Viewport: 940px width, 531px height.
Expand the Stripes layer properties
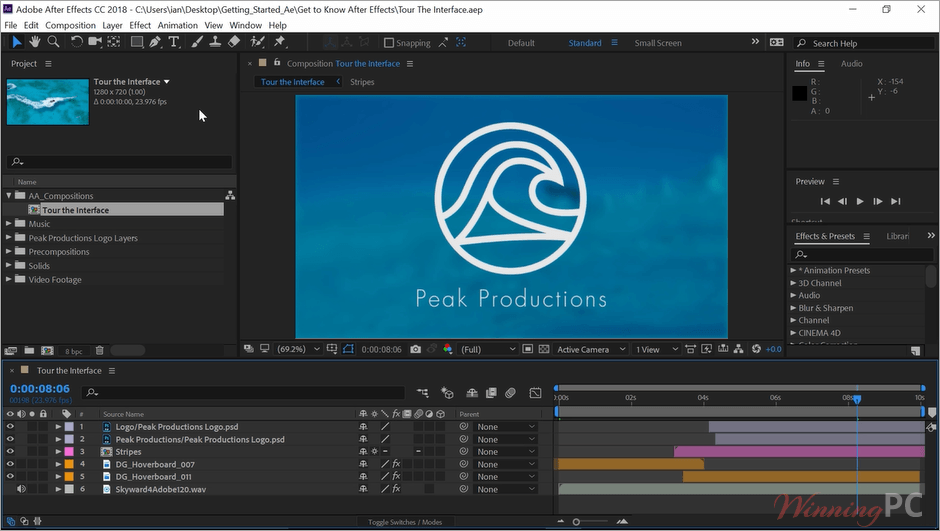point(58,451)
